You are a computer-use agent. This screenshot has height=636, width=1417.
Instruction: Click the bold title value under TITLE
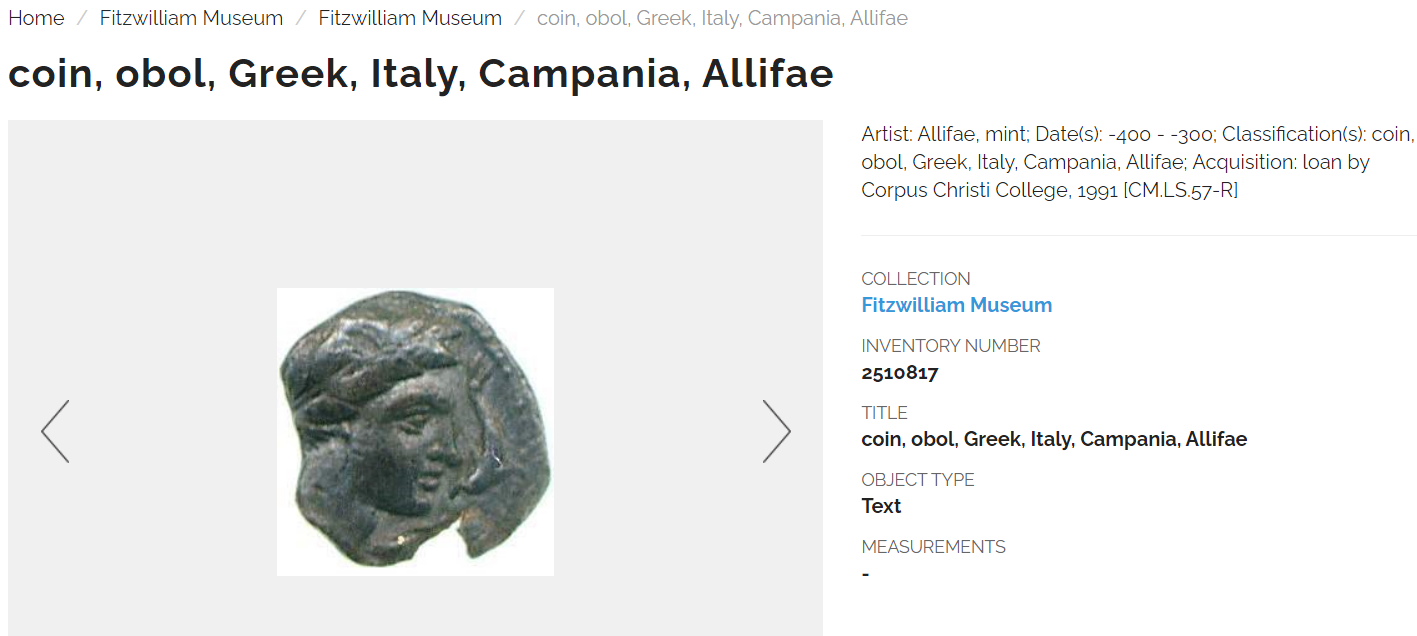[1054, 439]
